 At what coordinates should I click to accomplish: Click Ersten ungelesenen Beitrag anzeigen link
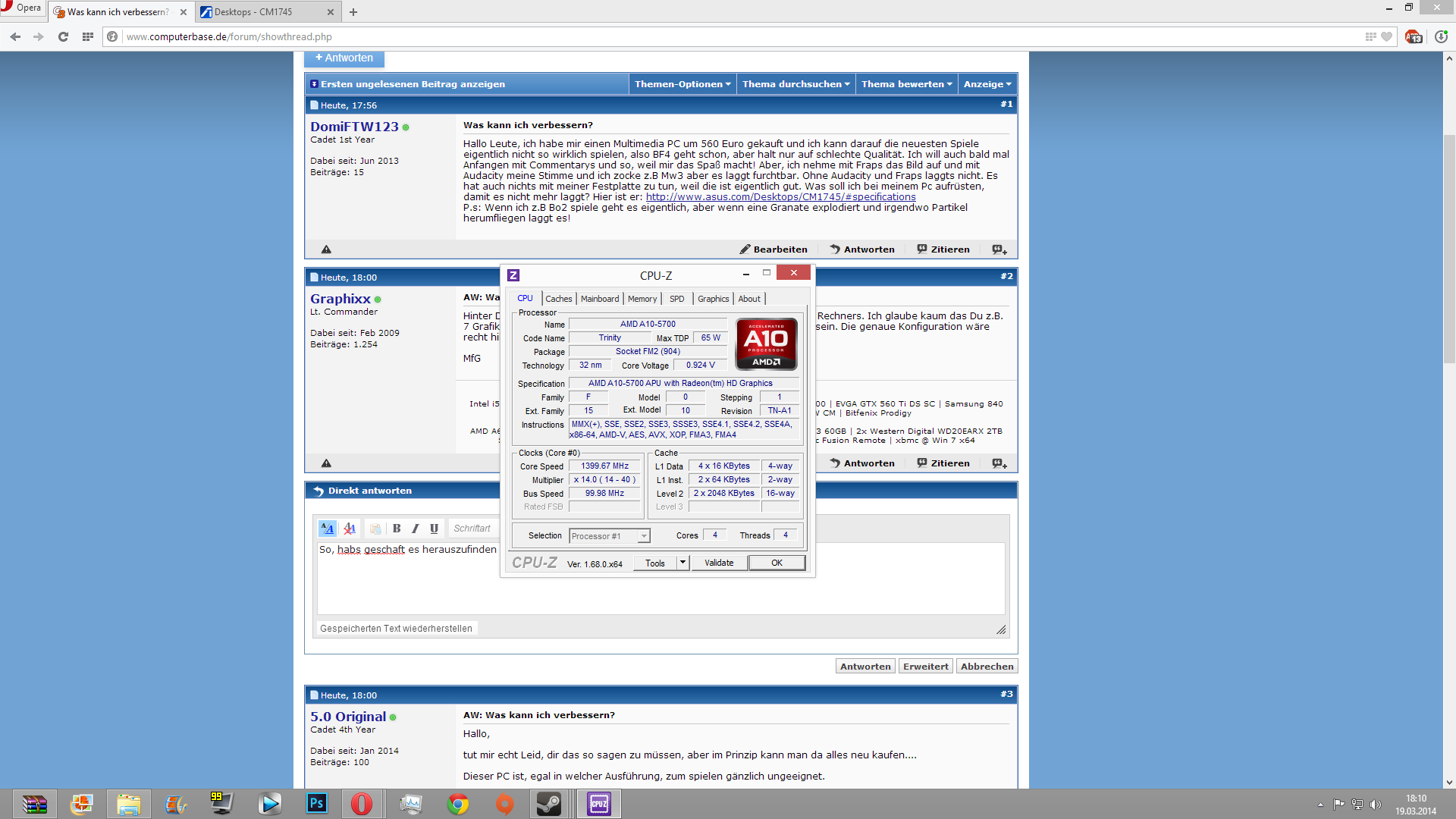413,84
